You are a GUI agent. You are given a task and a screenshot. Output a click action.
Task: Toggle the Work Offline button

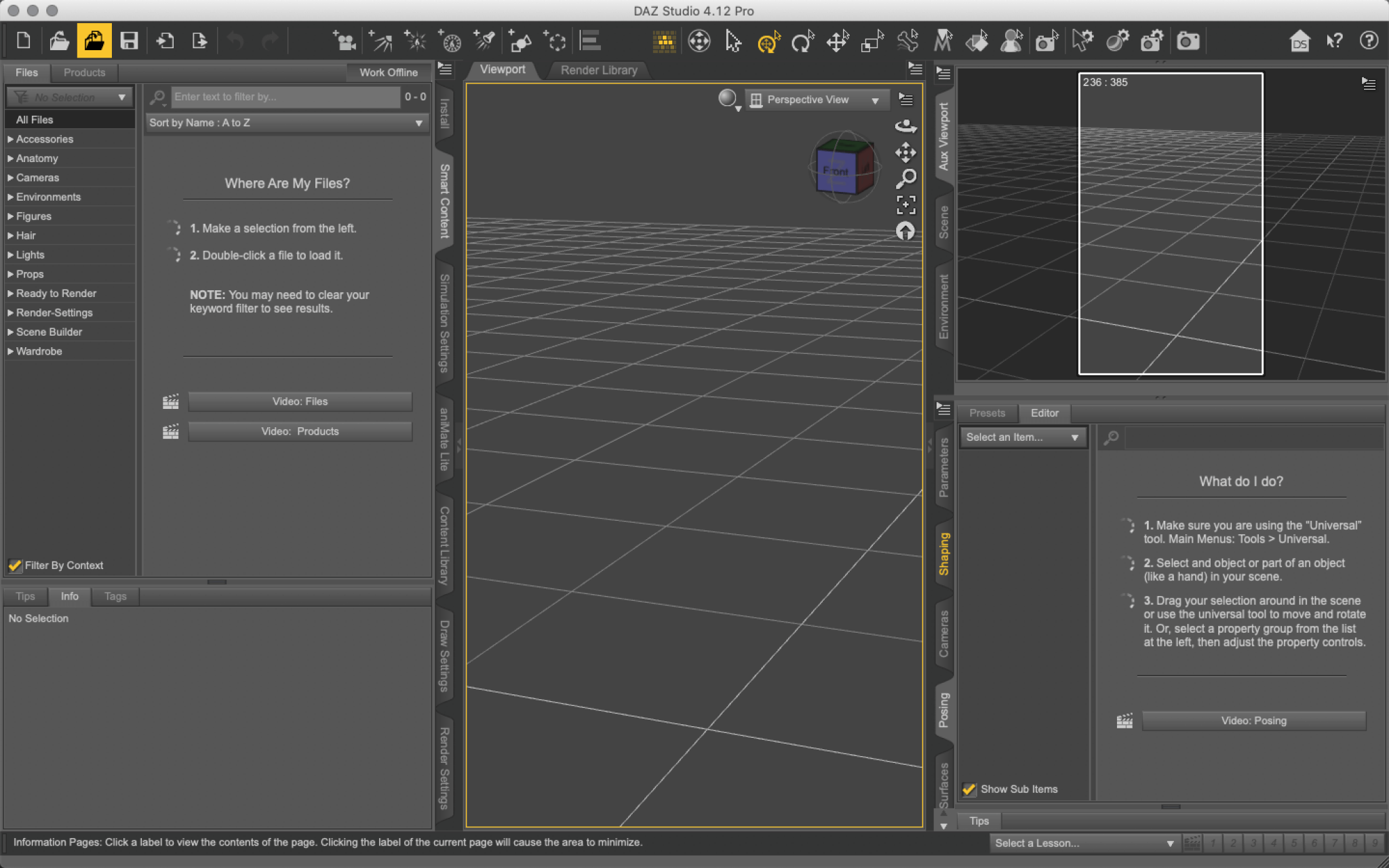tap(388, 73)
